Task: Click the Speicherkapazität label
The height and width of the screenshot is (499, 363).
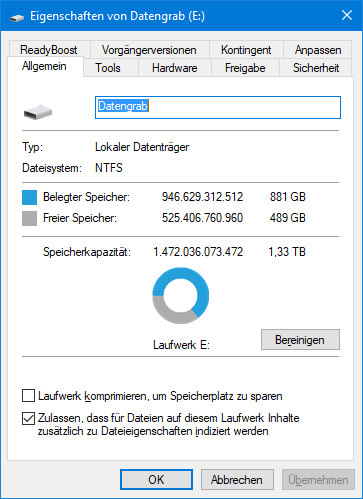Action: point(87,252)
